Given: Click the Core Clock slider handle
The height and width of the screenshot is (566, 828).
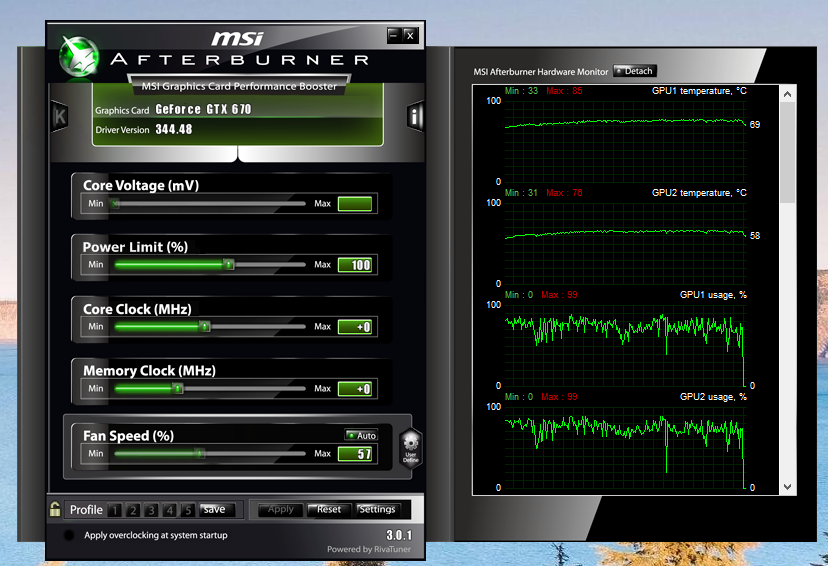Looking at the screenshot, I should [x=205, y=326].
